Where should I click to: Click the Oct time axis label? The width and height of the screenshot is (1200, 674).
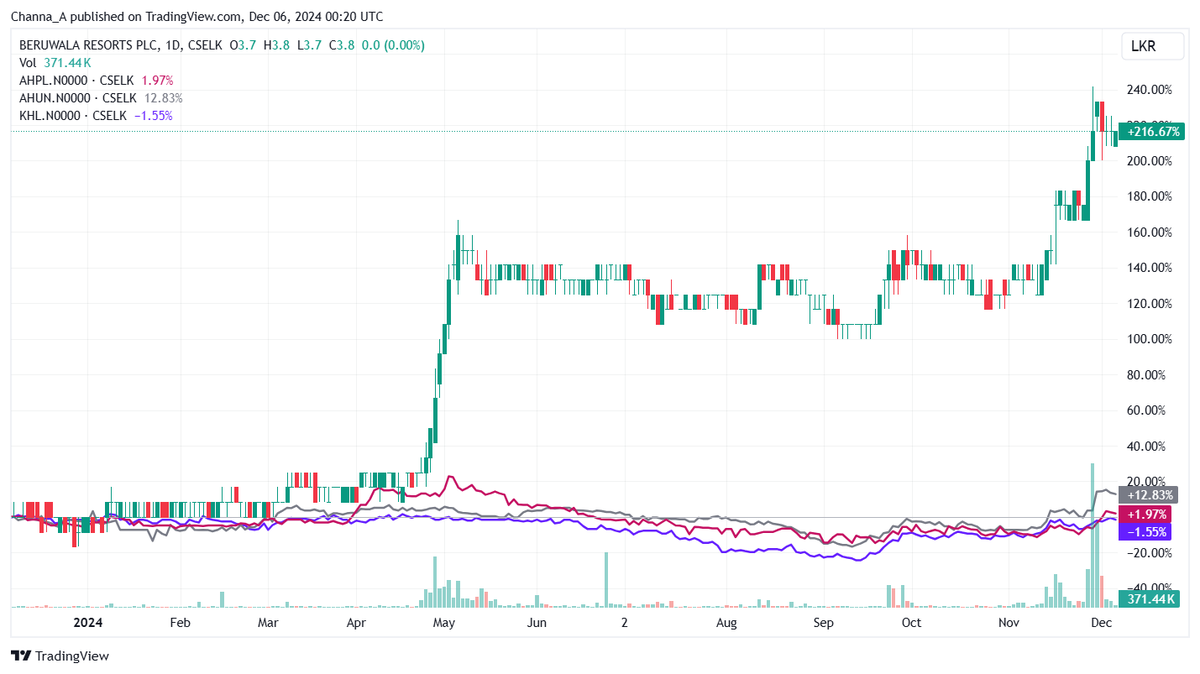[911, 622]
